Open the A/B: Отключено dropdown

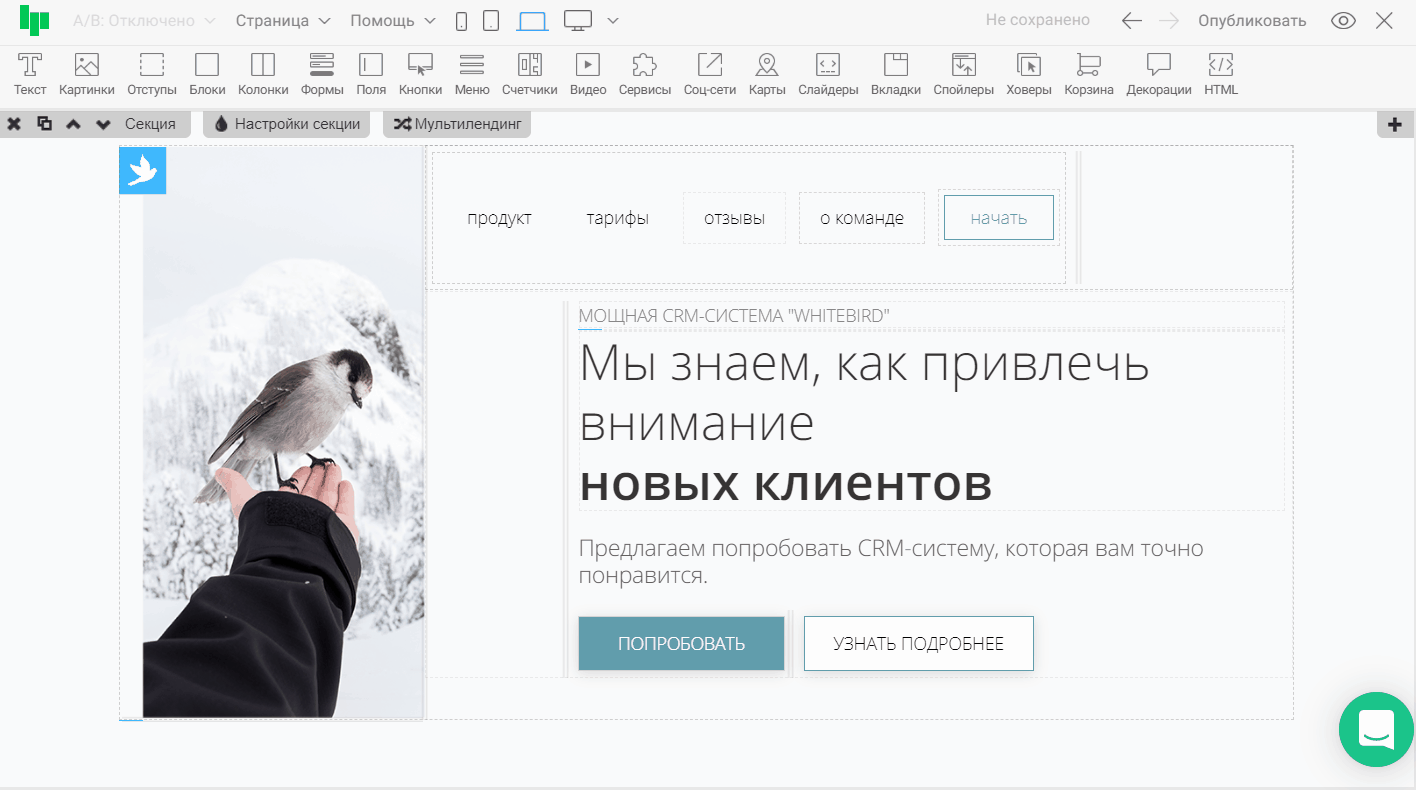[x=144, y=21]
